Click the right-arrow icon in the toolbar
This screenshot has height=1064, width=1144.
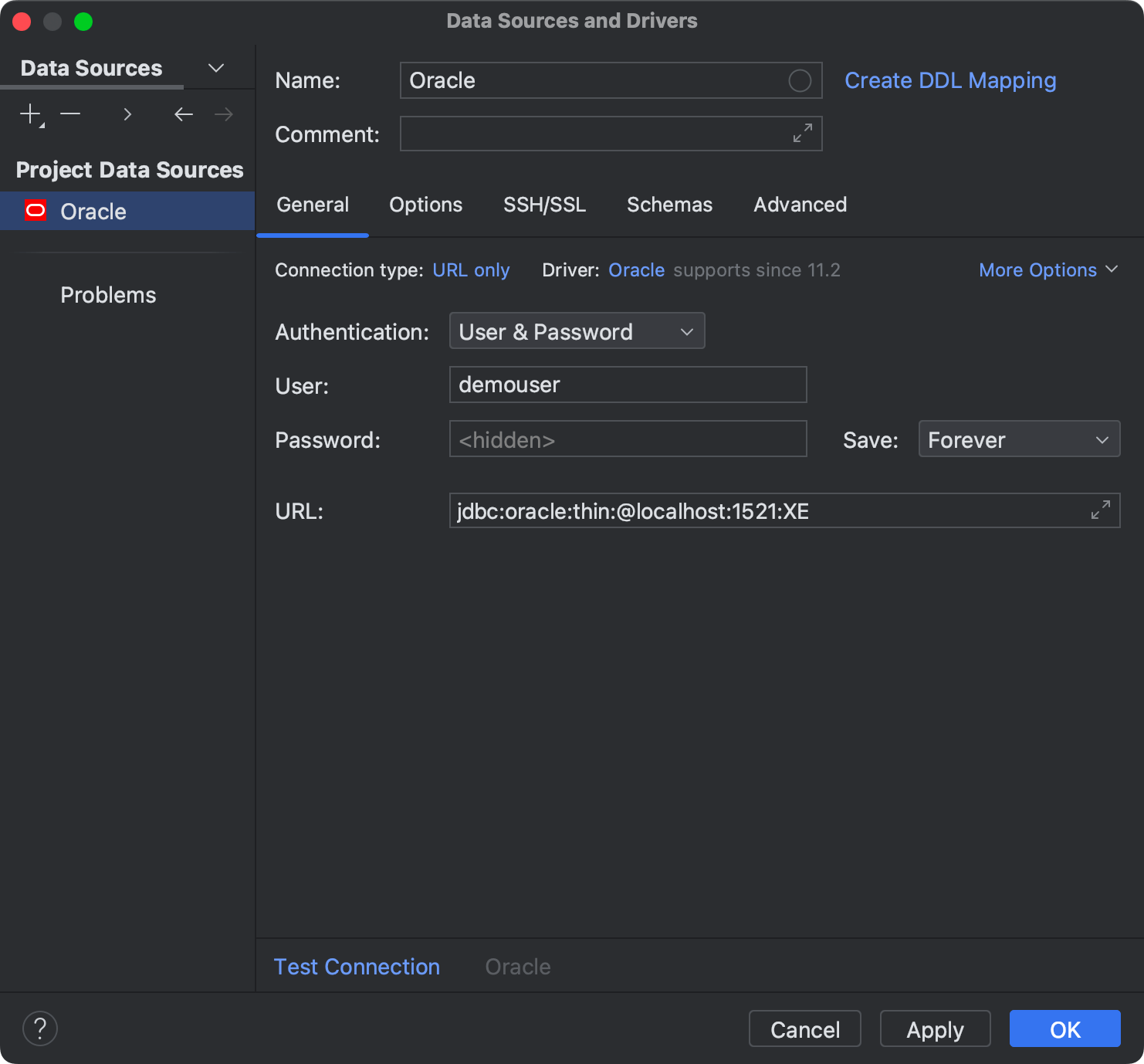coord(127,114)
